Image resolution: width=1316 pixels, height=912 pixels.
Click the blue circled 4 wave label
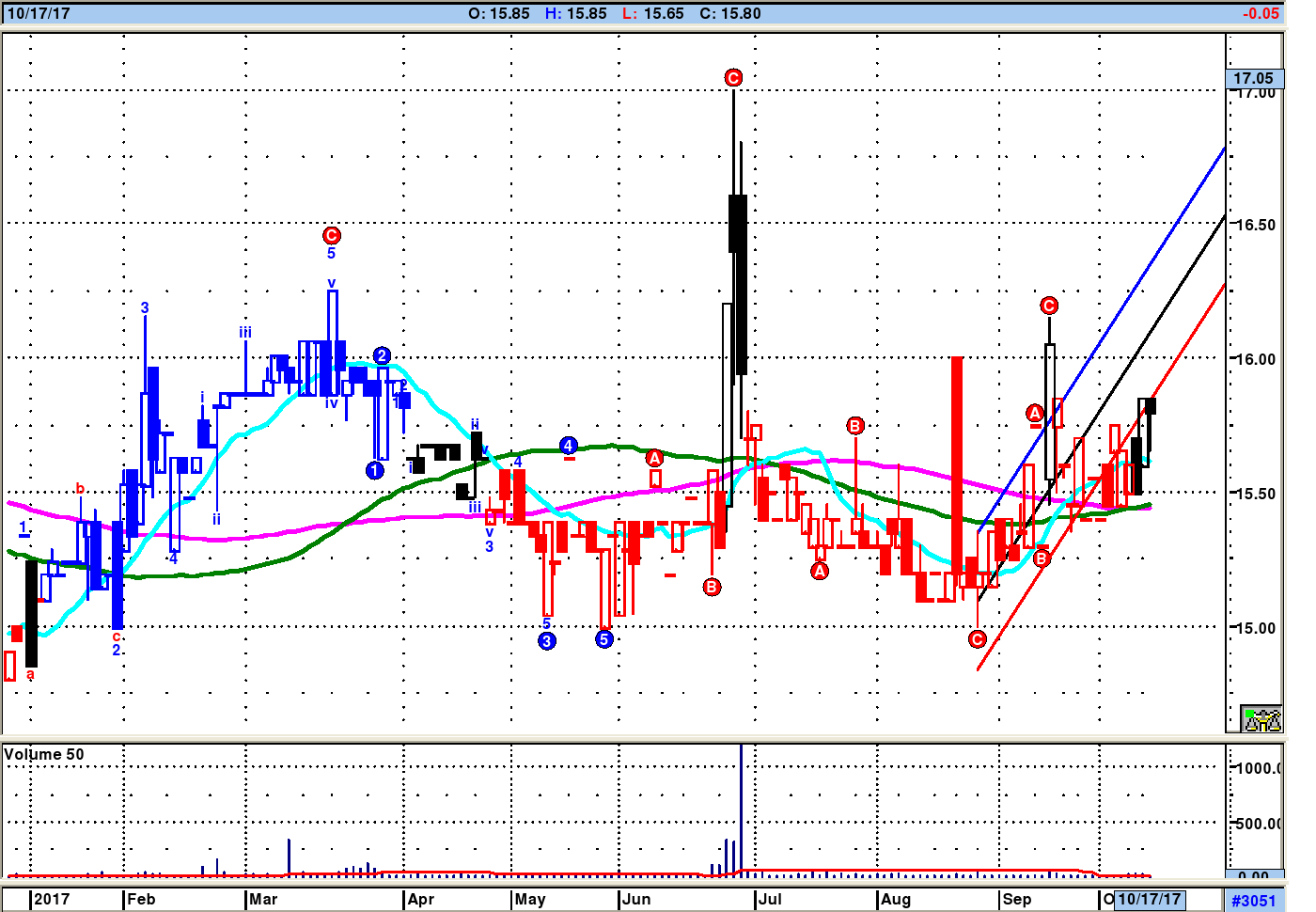tap(568, 445)
